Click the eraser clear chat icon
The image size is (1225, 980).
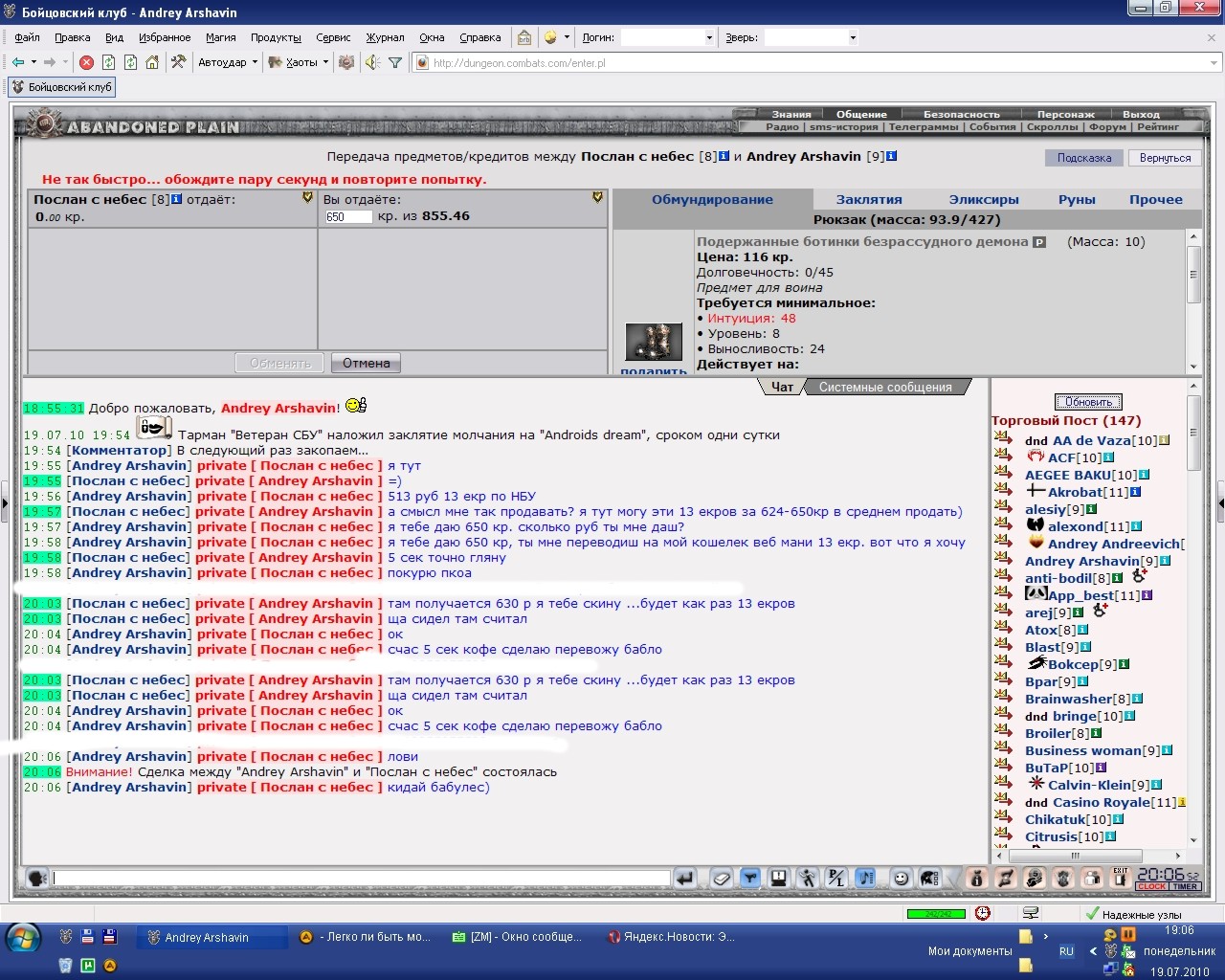coord(723,878)
